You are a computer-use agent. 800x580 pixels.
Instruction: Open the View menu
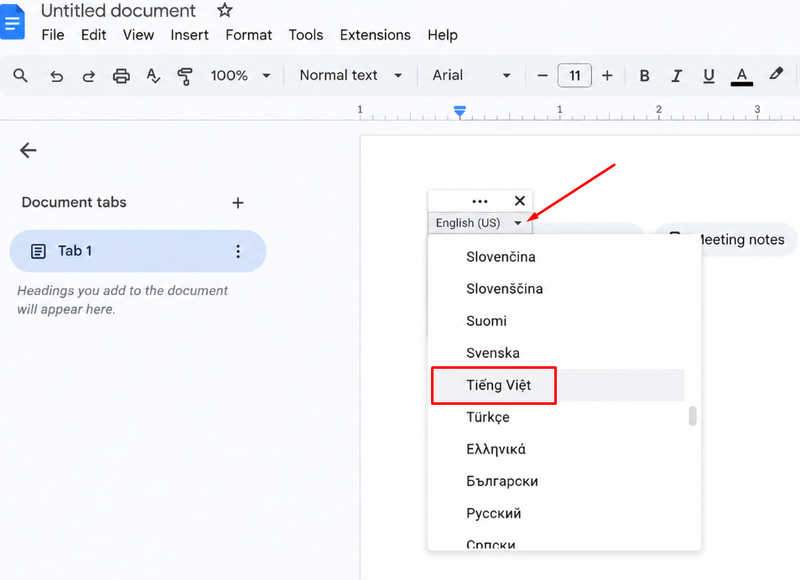tap(138, 35)
